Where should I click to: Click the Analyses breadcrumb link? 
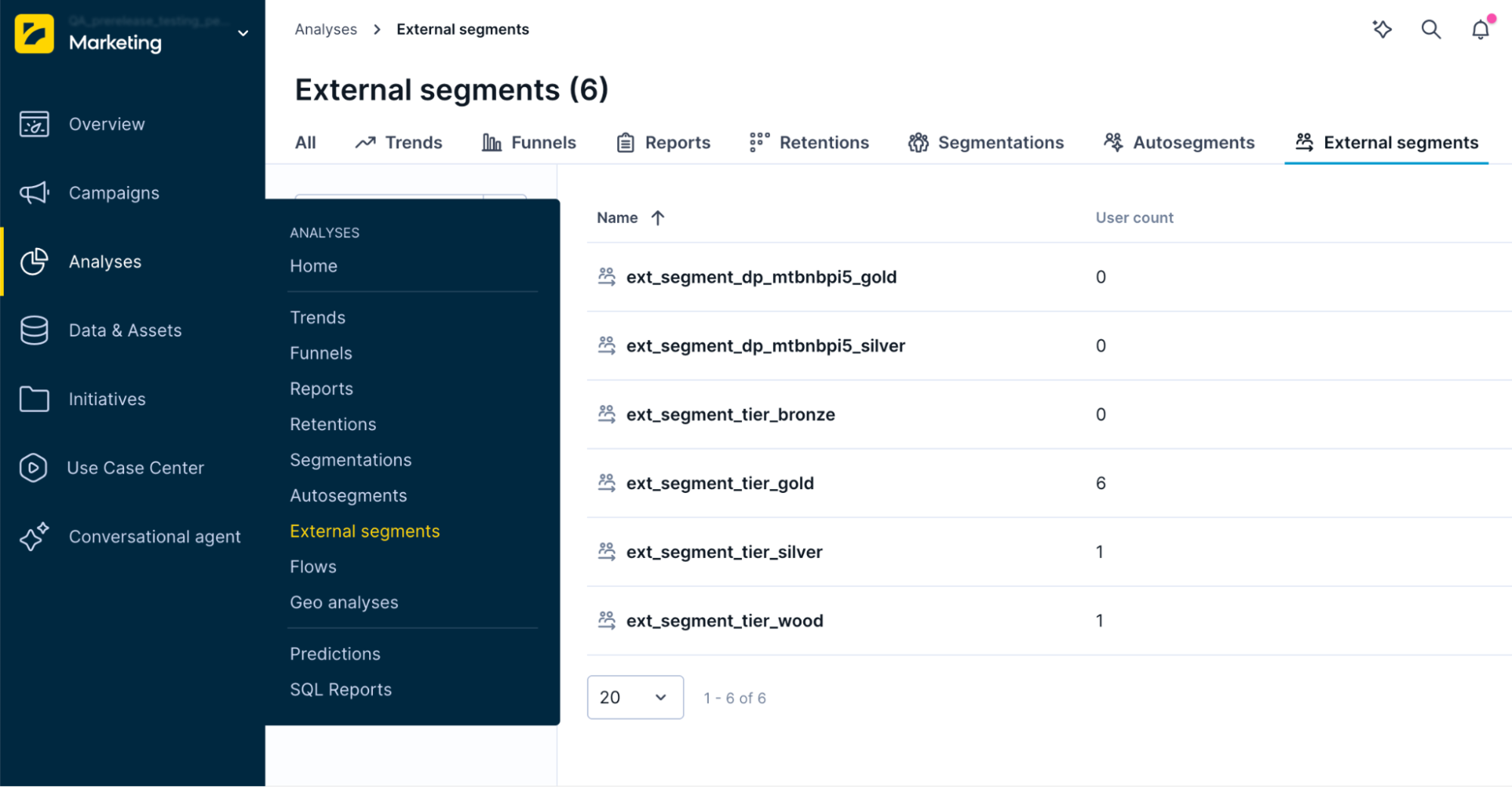pos(326,29)
